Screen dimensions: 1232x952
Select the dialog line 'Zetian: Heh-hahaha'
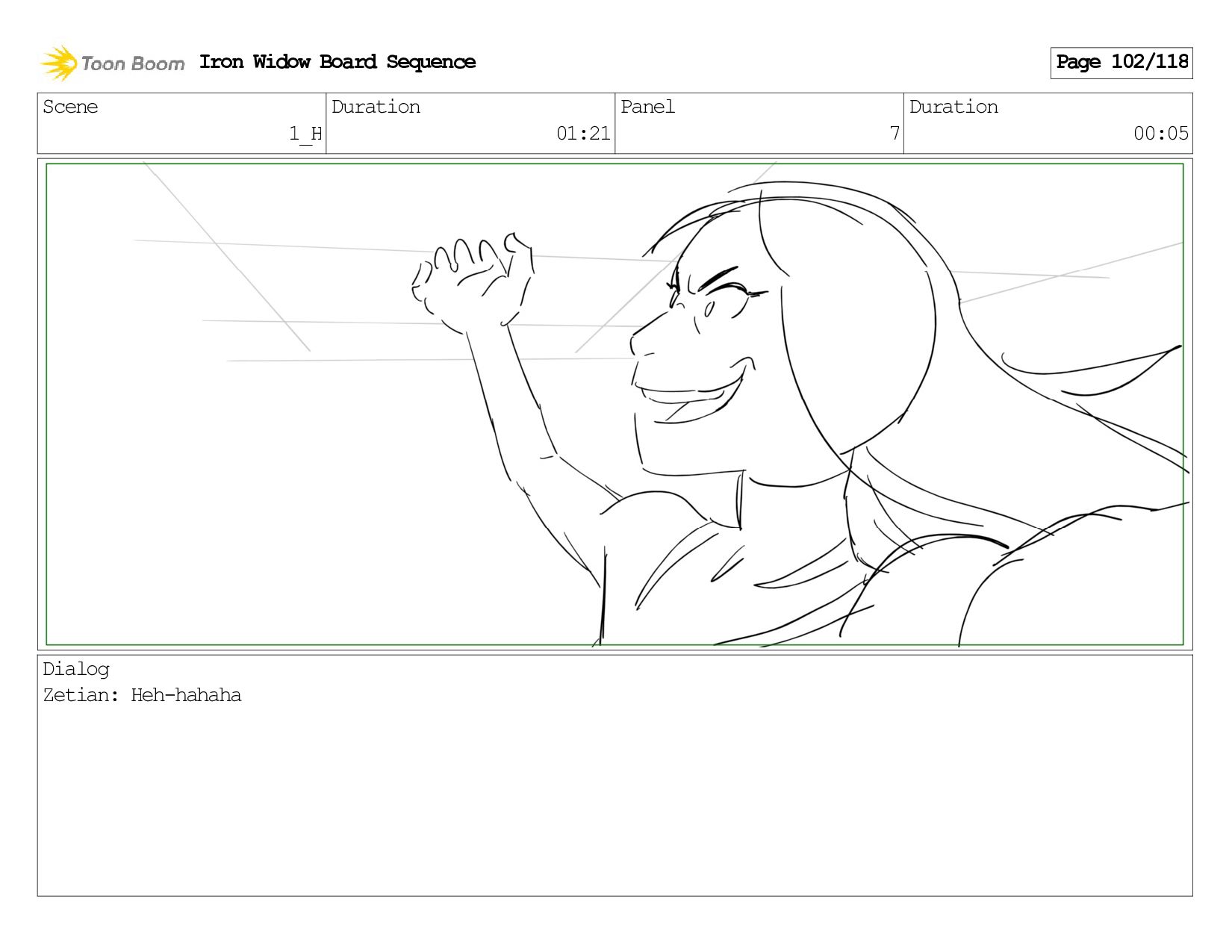click(x=142, y=695)
